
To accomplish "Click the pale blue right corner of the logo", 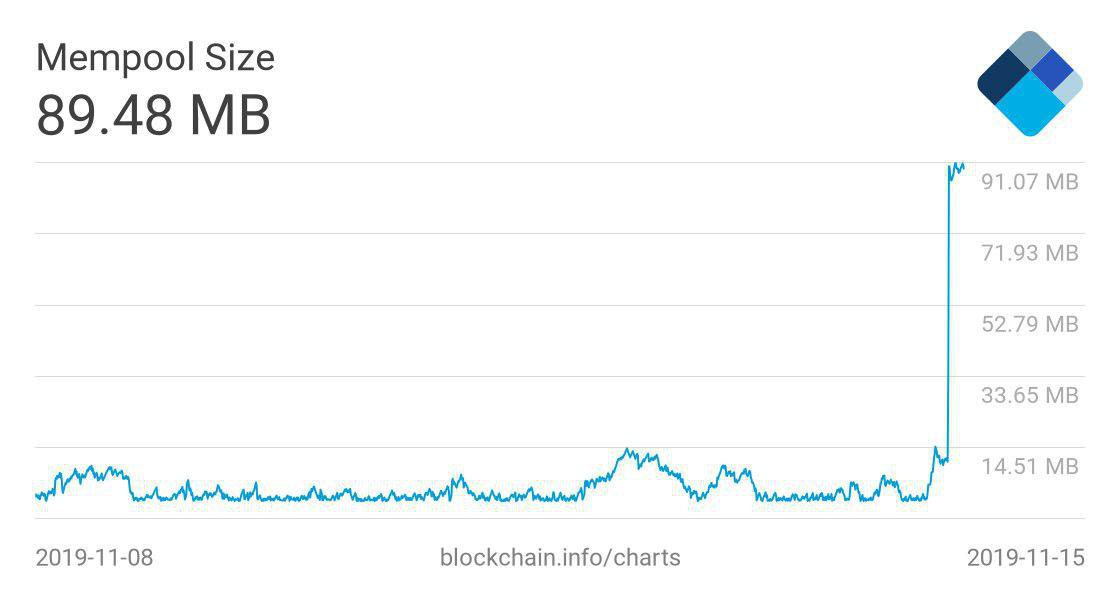I will [1070, 88].
